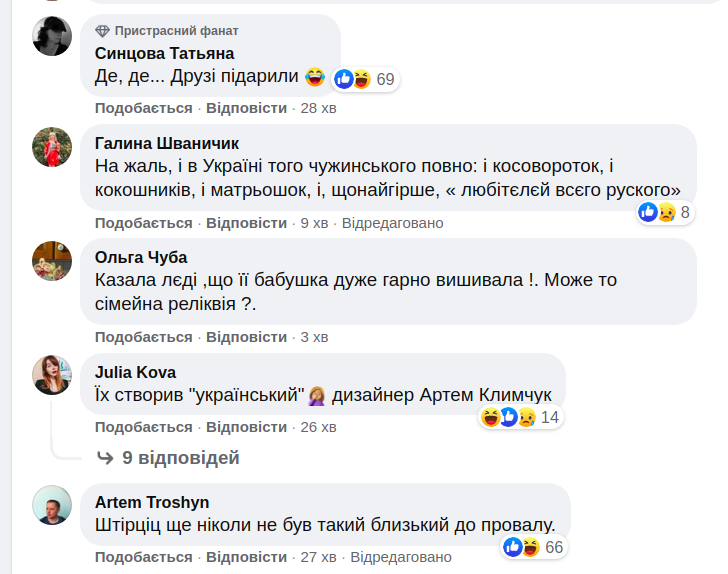Reply to Julia Kova's comment

(x=246, y=427)
